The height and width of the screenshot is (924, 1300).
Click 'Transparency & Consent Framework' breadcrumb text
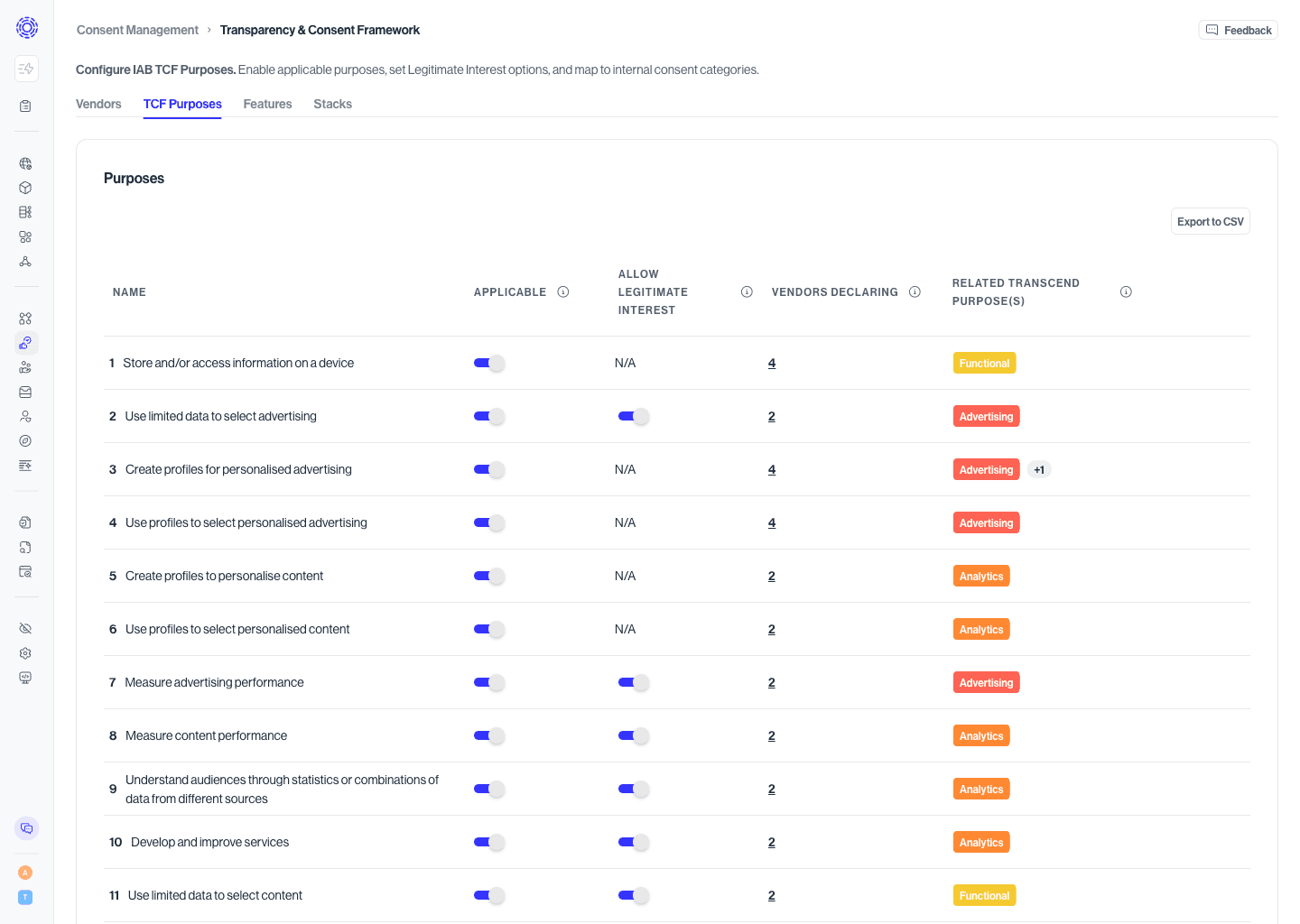pos(320,30)
